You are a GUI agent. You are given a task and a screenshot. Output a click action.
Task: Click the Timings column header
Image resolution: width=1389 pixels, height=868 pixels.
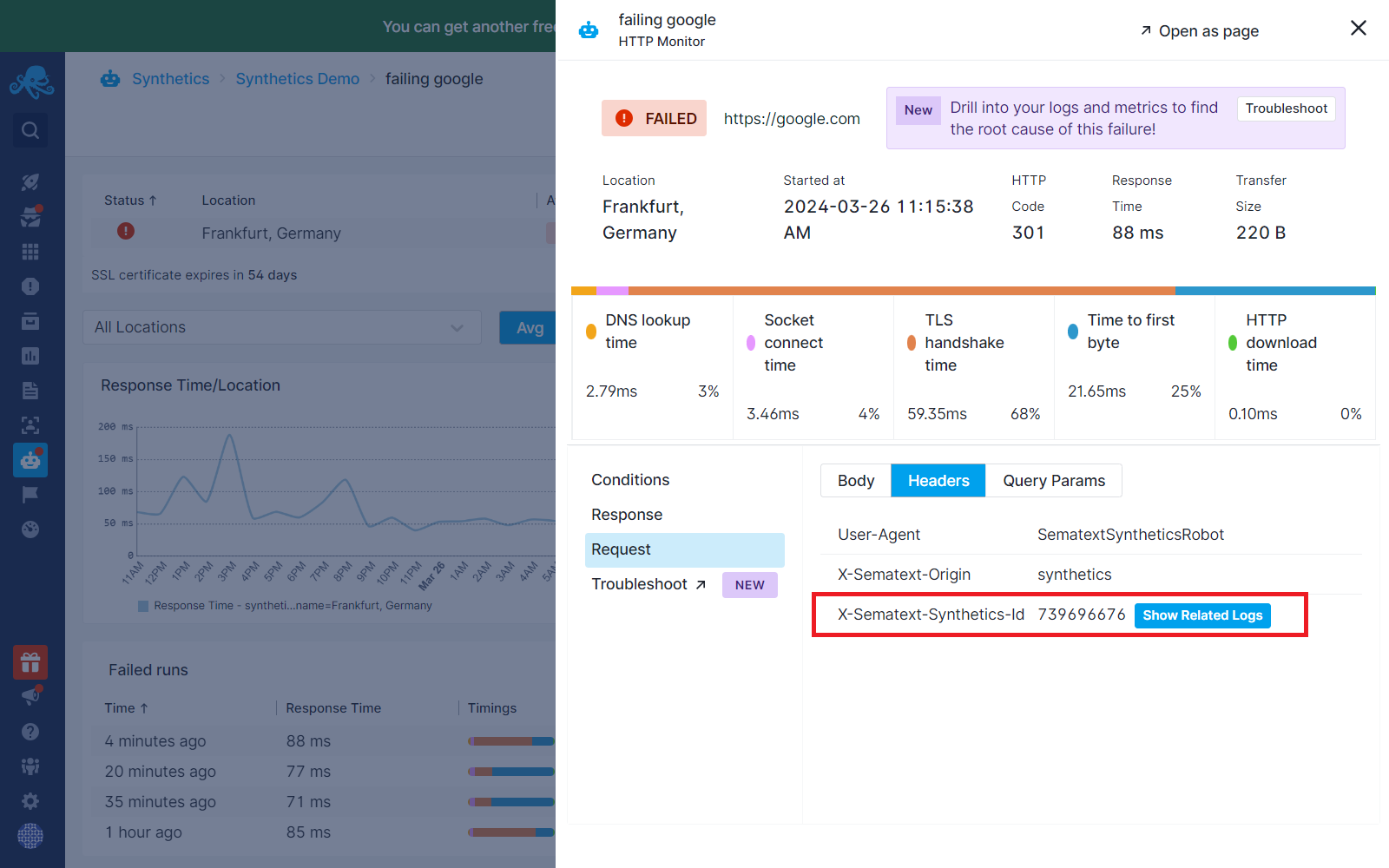click(492, 708)
